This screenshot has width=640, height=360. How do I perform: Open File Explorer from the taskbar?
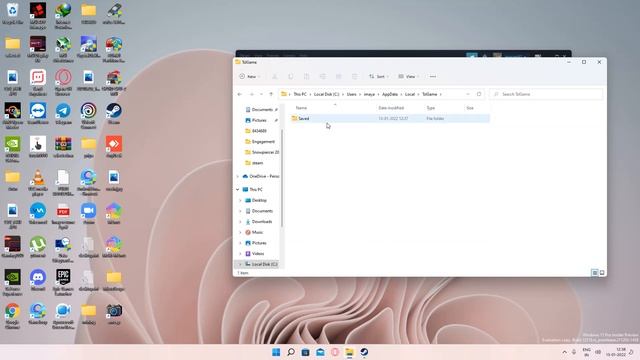349,352
